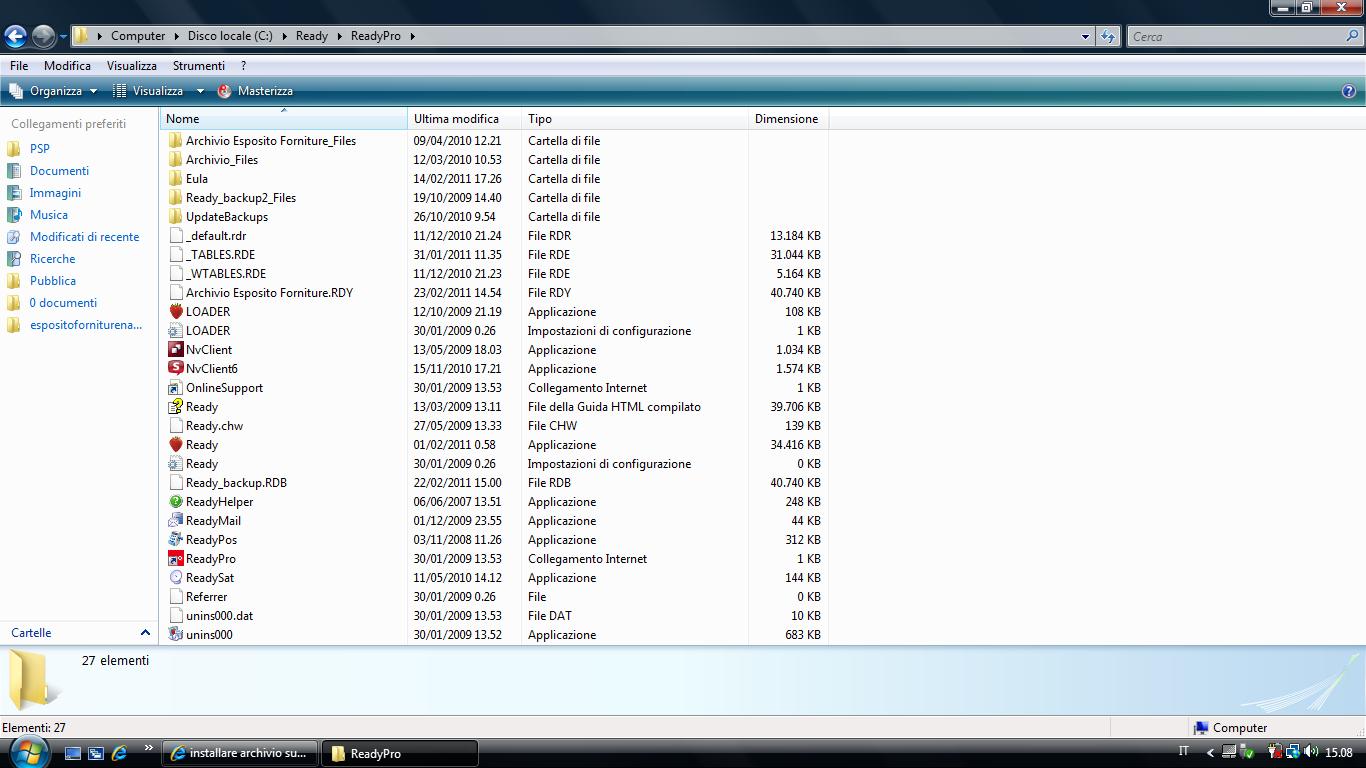Click the Cerca search field
This screenshot has width=1366, height=768.
tap(1237, 37)
